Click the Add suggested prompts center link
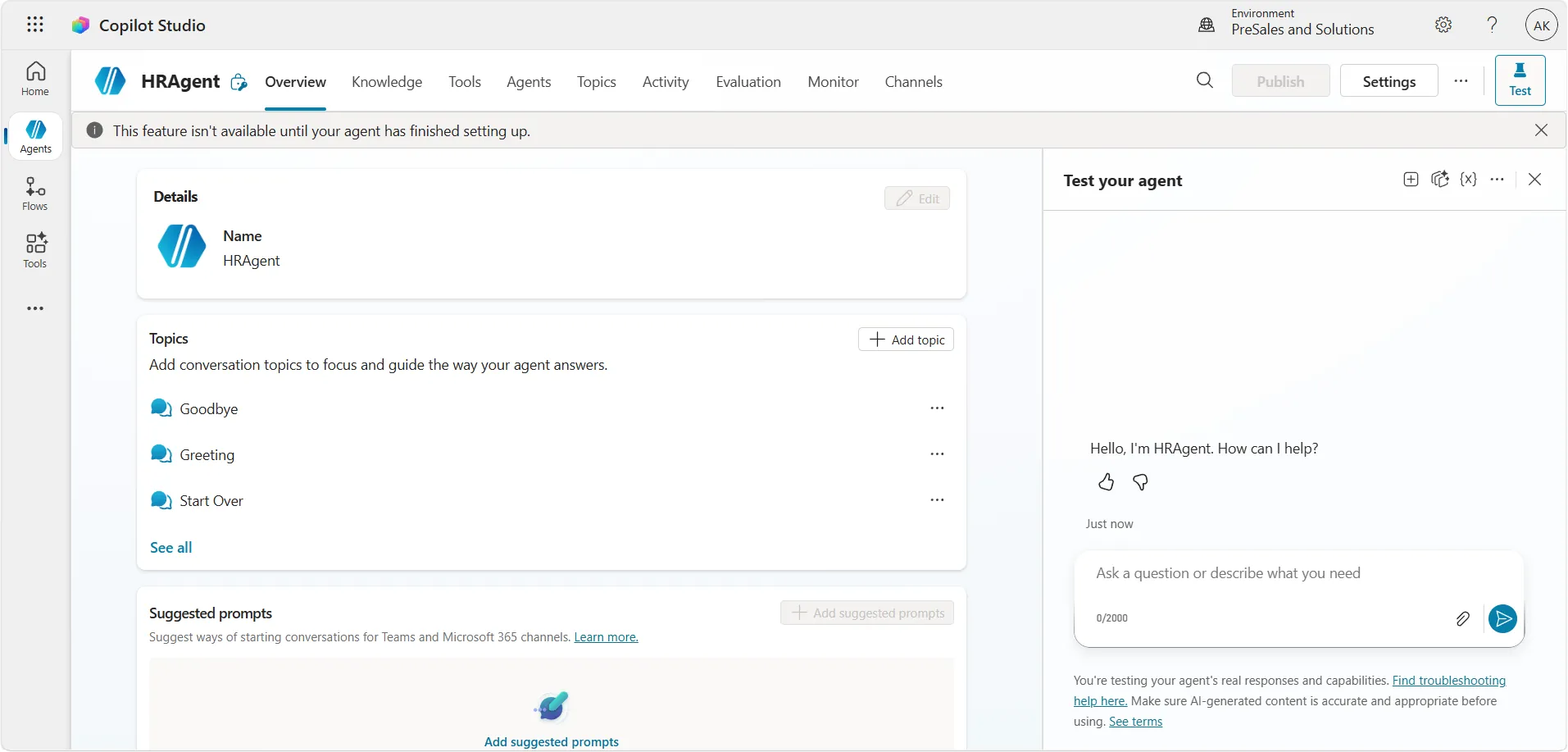The image size is (1568, 752). (552, 742)
